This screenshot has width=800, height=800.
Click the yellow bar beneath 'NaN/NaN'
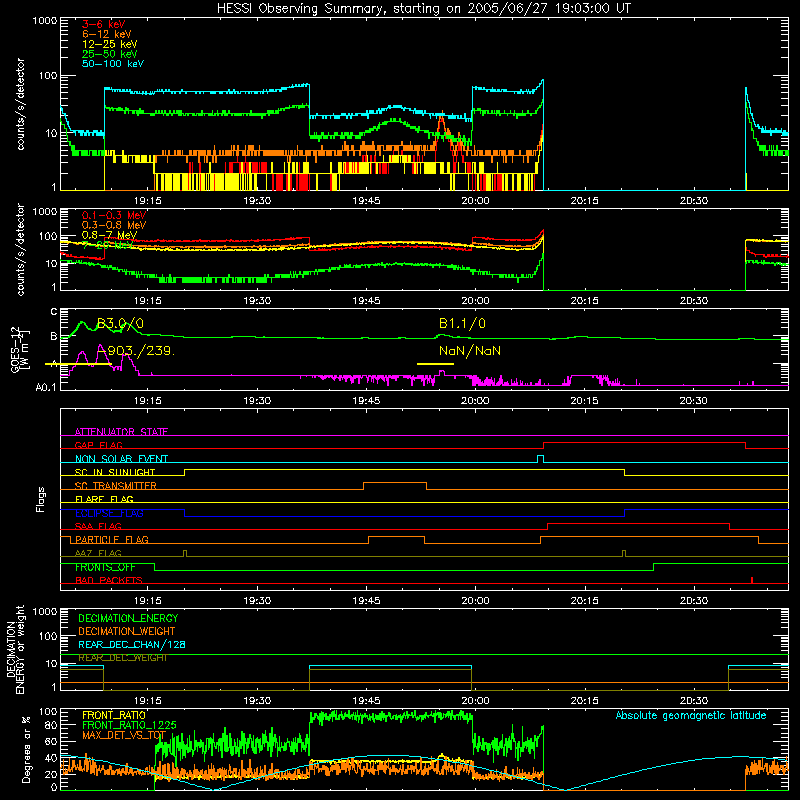click(435, 364)
